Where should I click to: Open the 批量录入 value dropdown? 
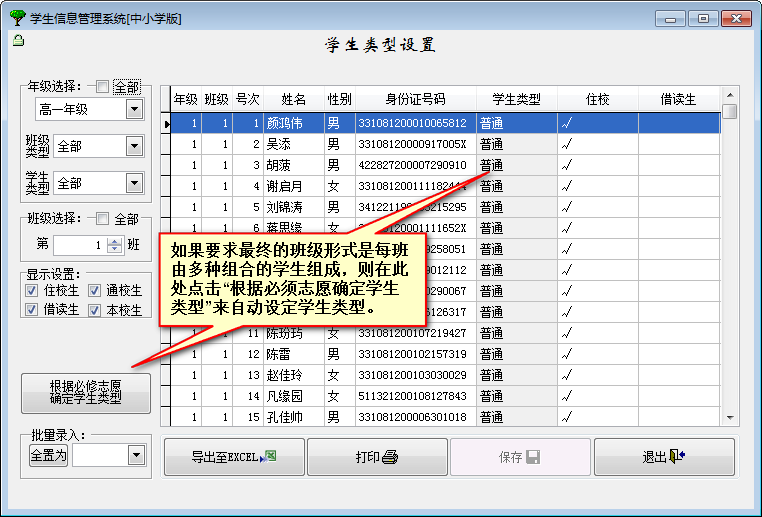(136, 455)
